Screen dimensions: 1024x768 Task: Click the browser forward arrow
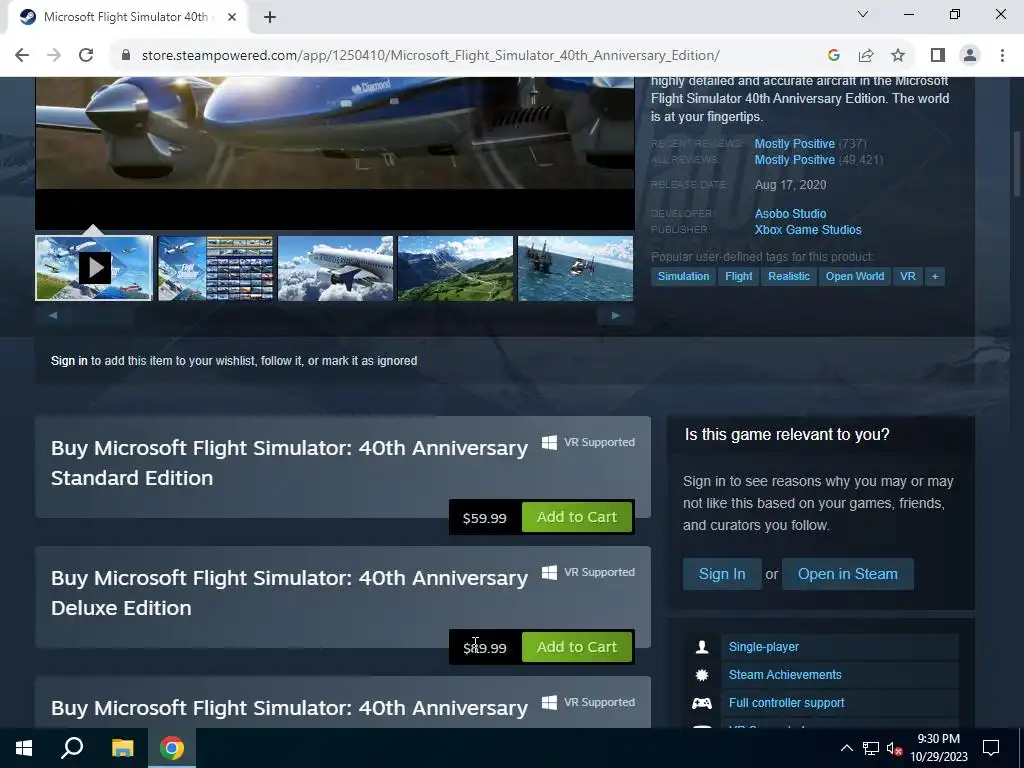pyautogui.click(x=54, y=56)
